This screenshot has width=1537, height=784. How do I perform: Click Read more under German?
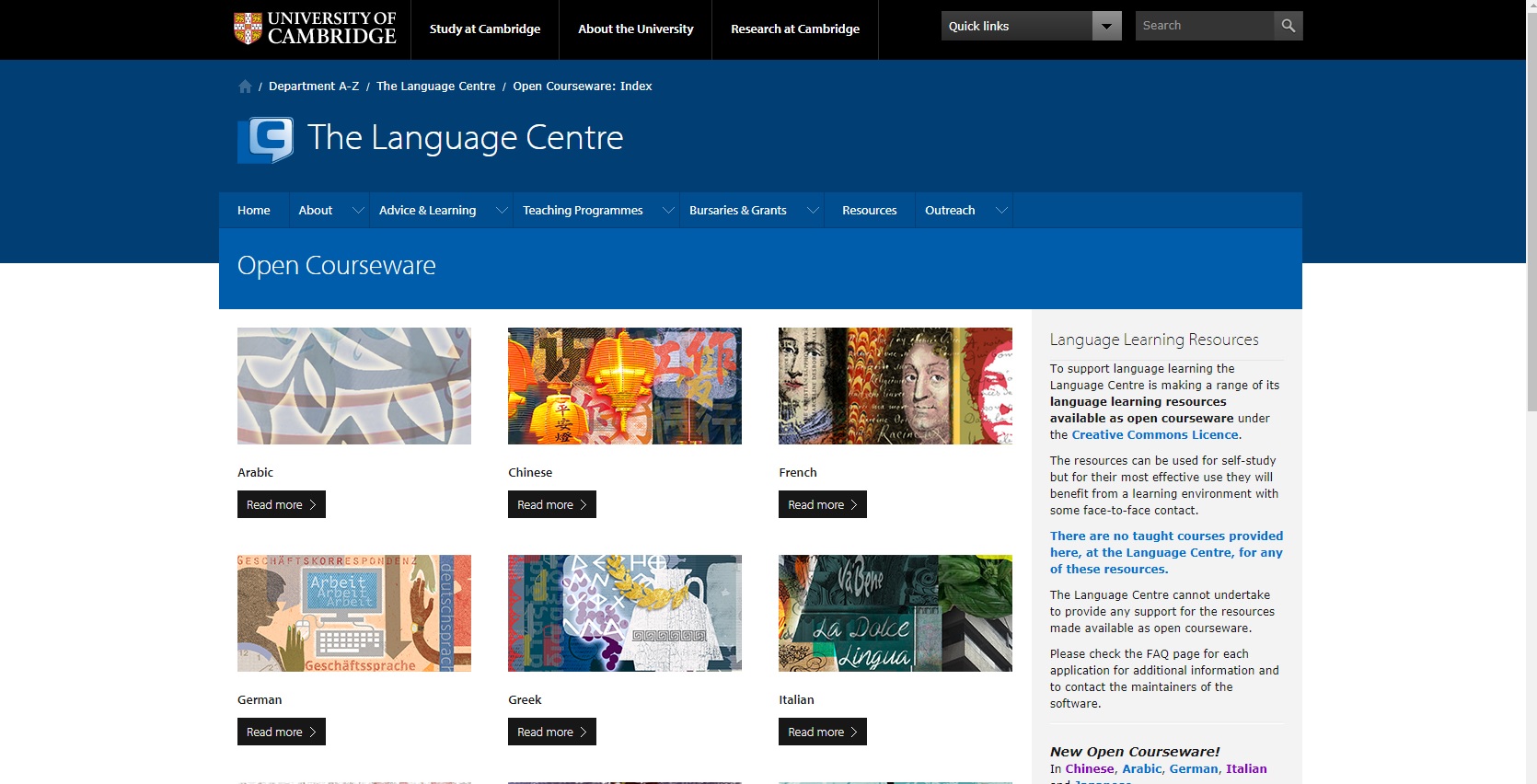click(282, 732)
